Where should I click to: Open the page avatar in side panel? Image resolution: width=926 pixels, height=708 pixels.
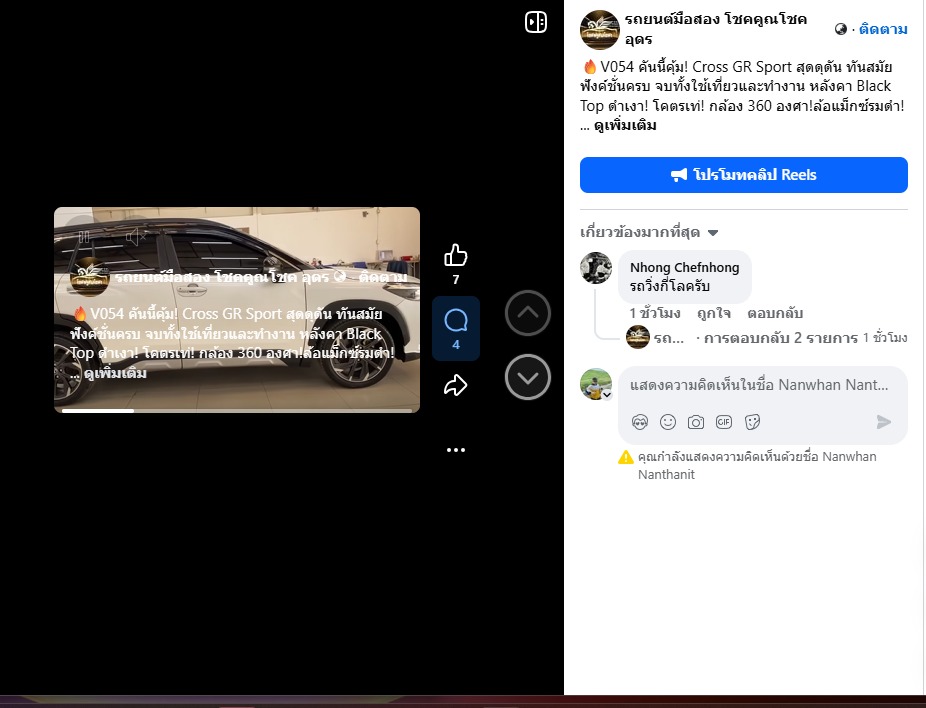tap(599, 30)
